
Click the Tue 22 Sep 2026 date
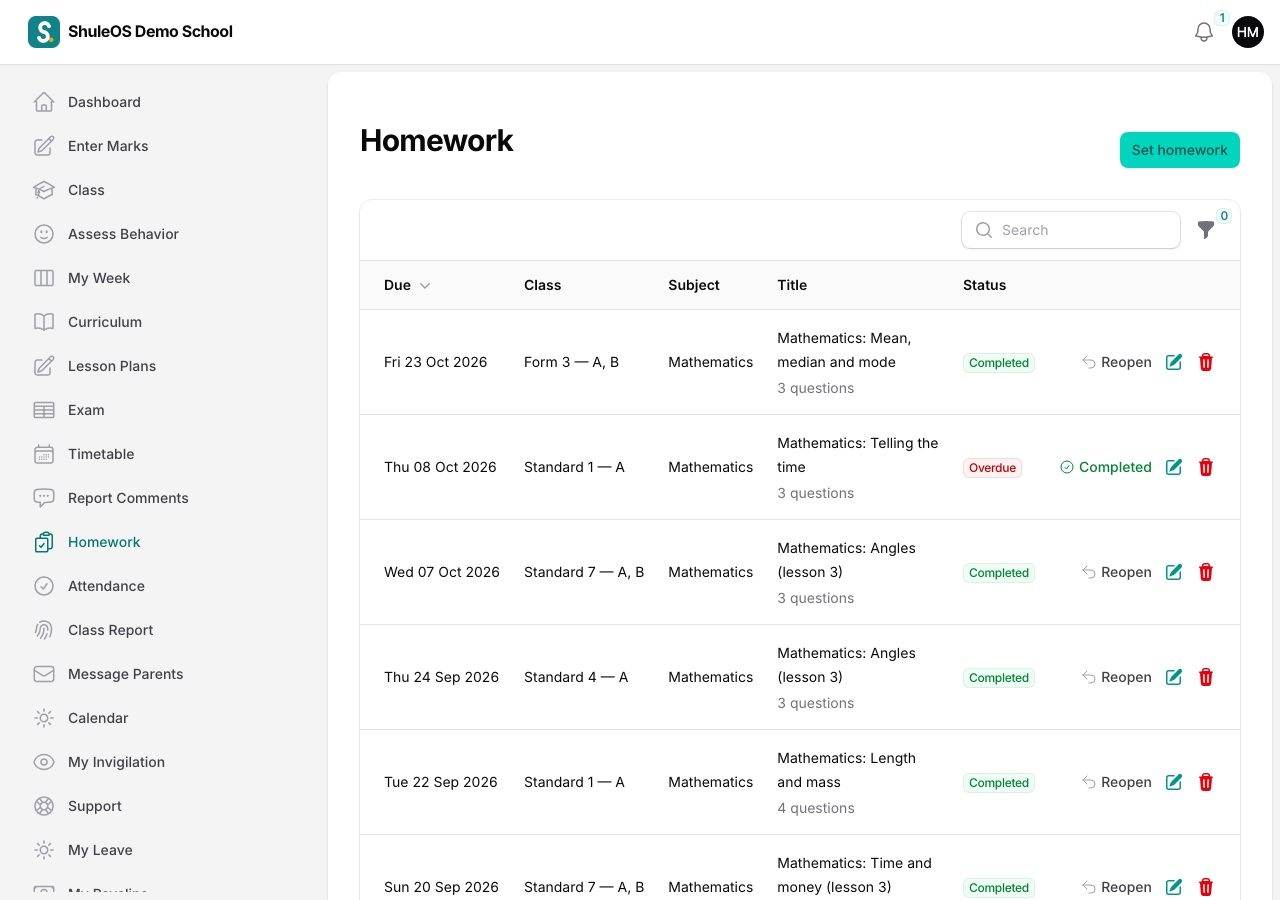pos(441,782)
